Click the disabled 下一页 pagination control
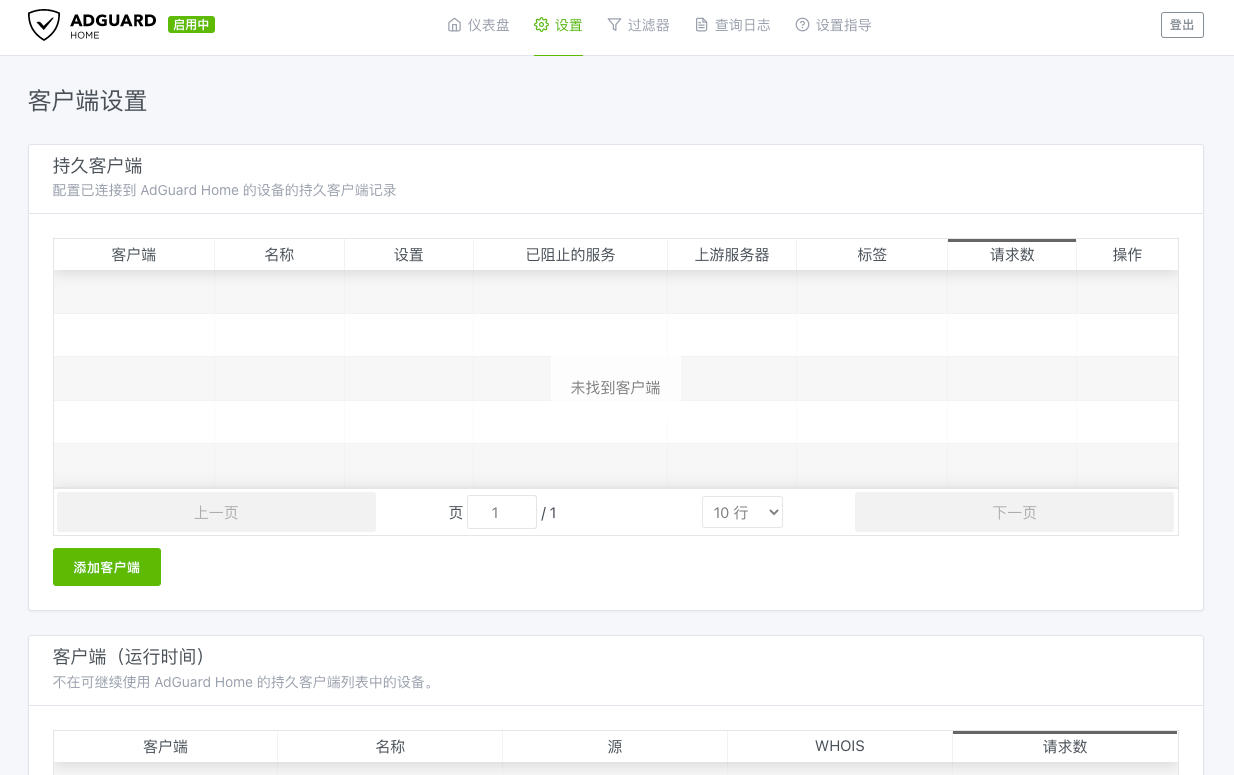The width and height of the screenshot is (1234, 775). pos(1014,511)
